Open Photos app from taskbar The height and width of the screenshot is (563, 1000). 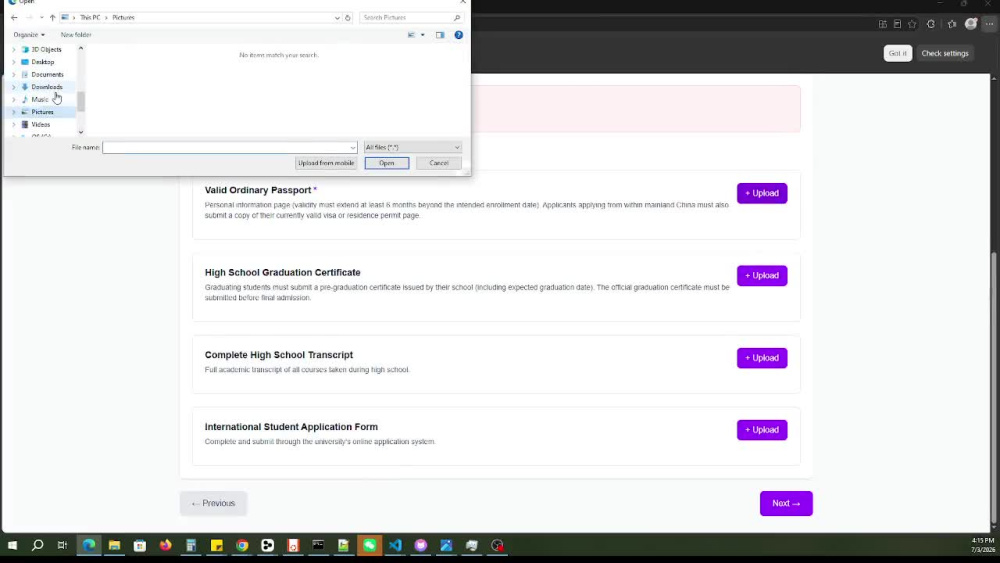click(x=446, y=545)
